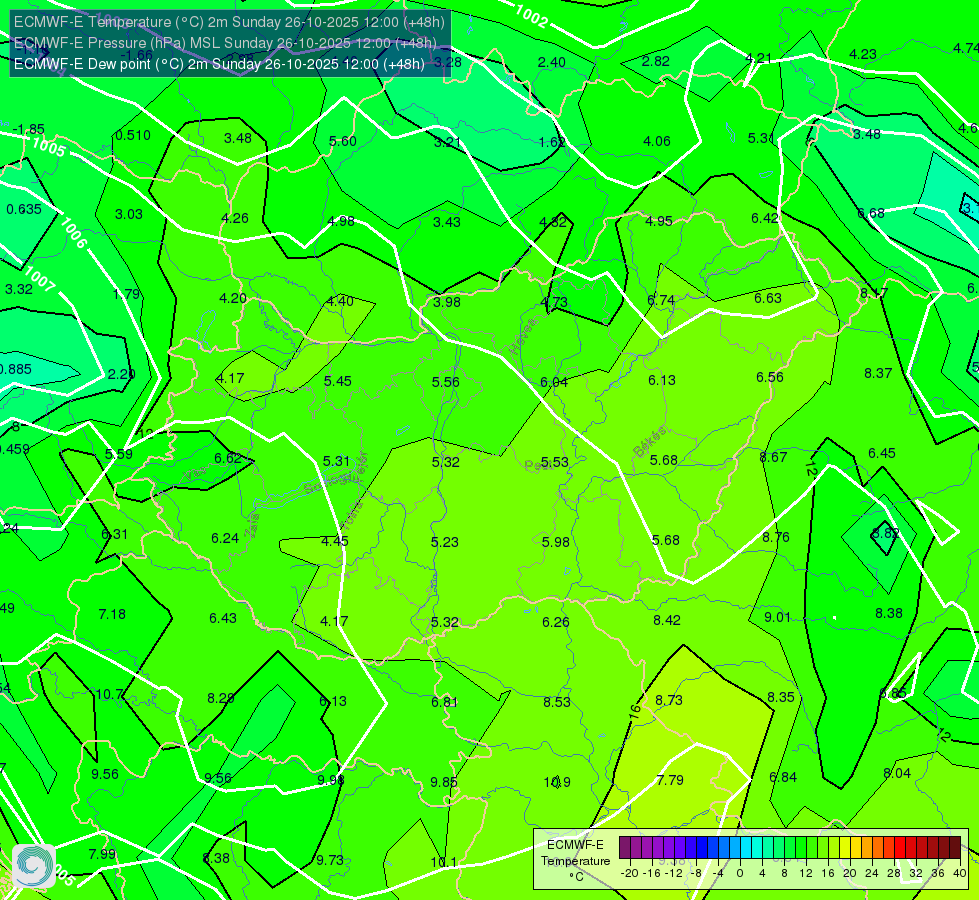Image resolution: width=979 pixels, height=900 pixels.
Task: Click the 4.06 grid value
Action: (657, 141)
